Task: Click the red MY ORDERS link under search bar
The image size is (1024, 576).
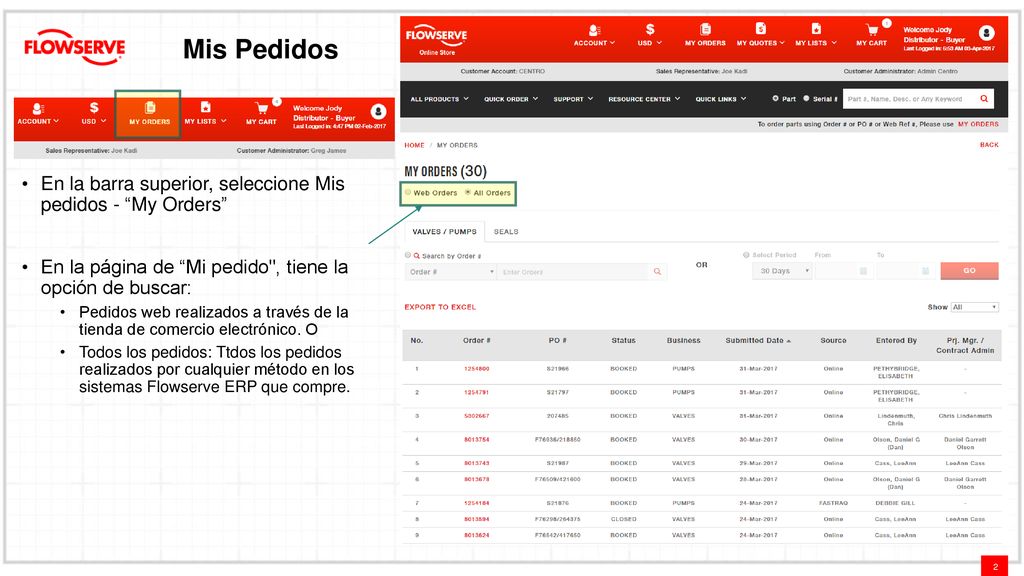Action: tap(978, 124)
